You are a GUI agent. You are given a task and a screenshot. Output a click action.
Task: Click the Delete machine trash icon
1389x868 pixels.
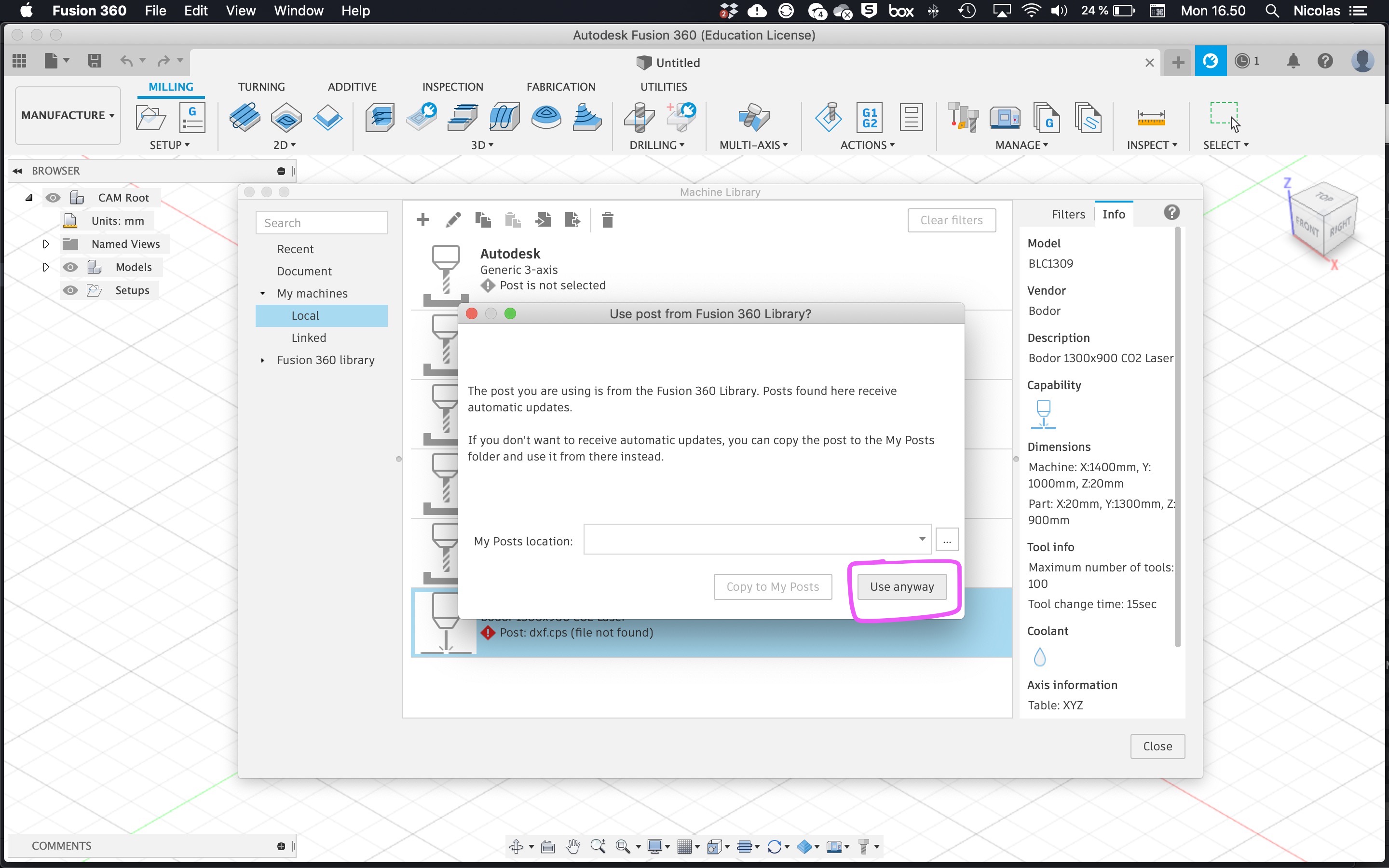coord(607,220)
